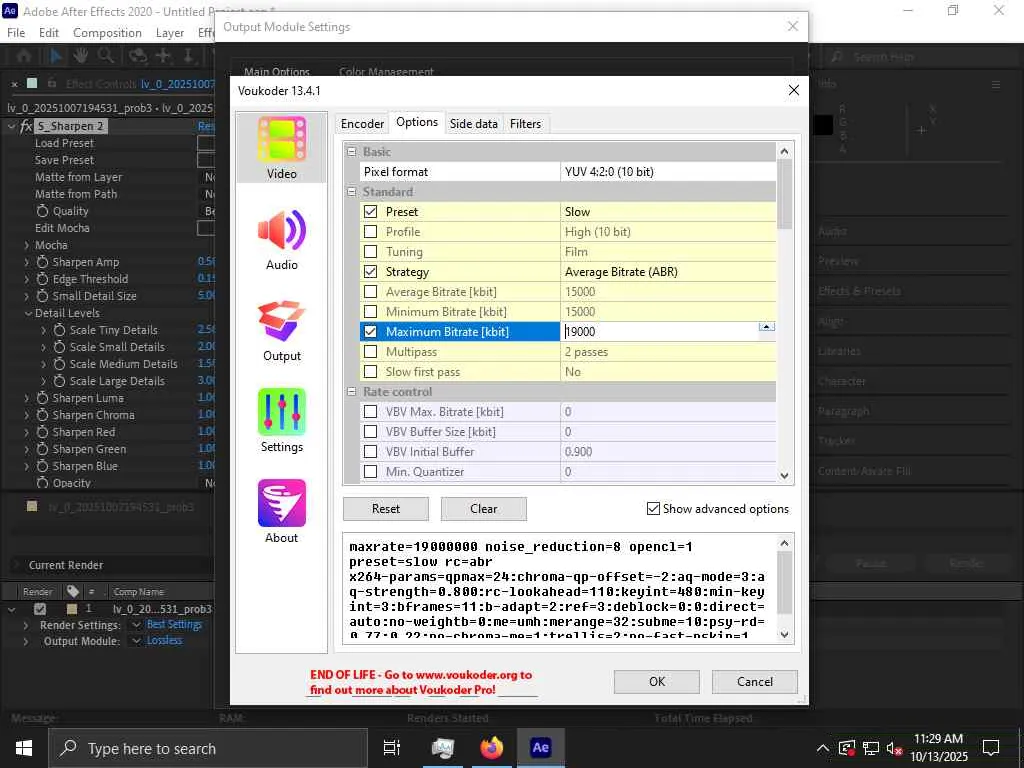Click the Scale Large Details stopwatch icon

pos(59,381)
